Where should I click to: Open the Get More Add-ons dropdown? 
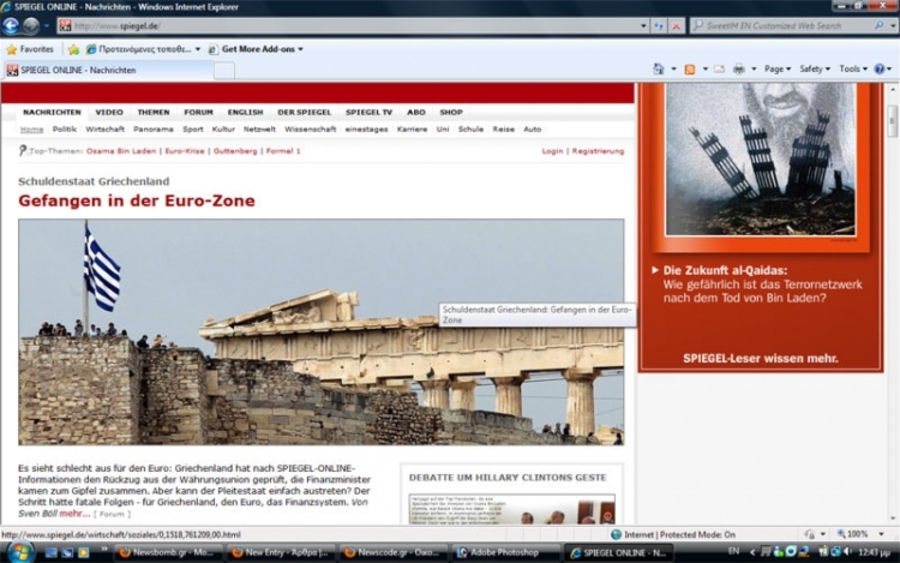point(255,49)
